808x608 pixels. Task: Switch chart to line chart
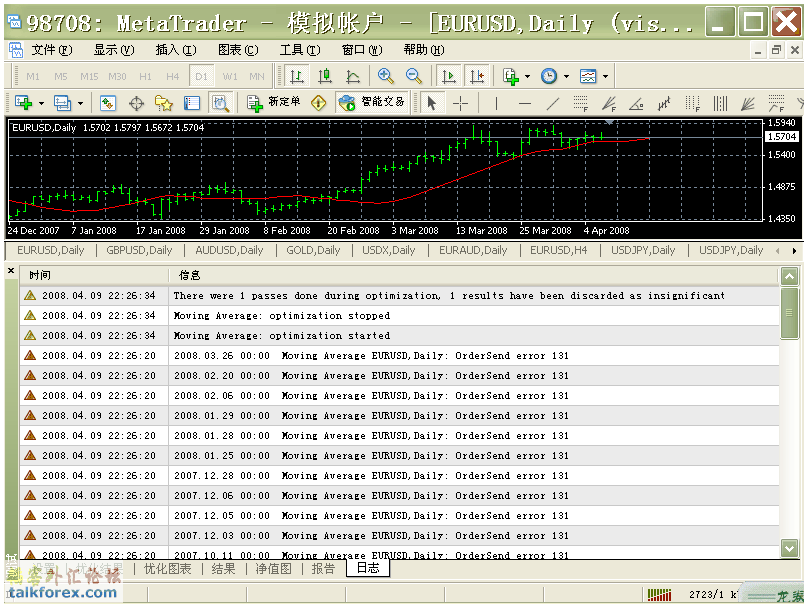tap(353, 76)
